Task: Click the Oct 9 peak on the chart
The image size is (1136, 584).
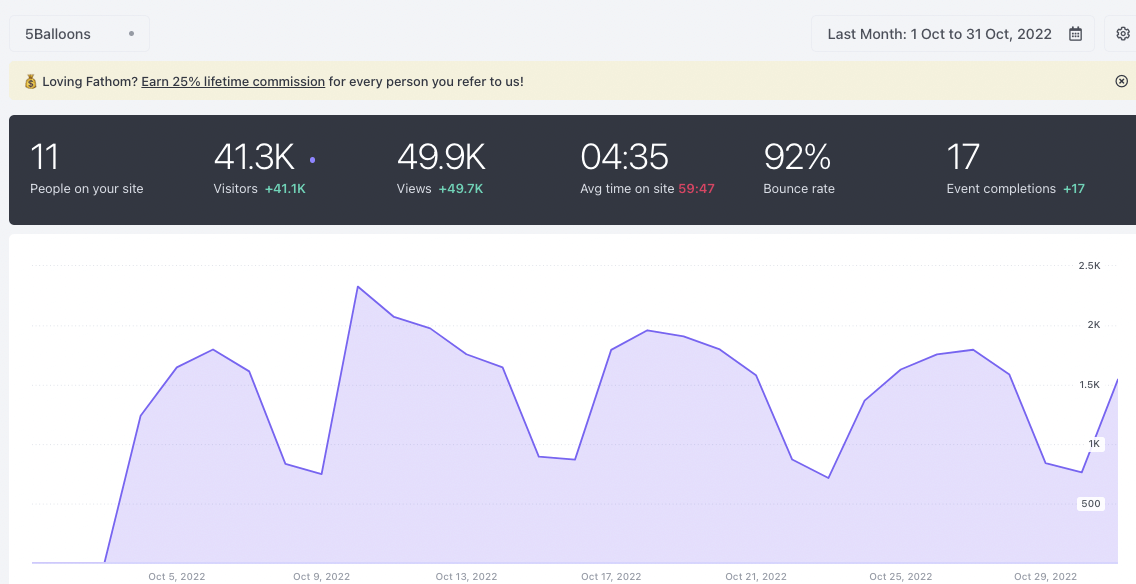Action: 360,287
